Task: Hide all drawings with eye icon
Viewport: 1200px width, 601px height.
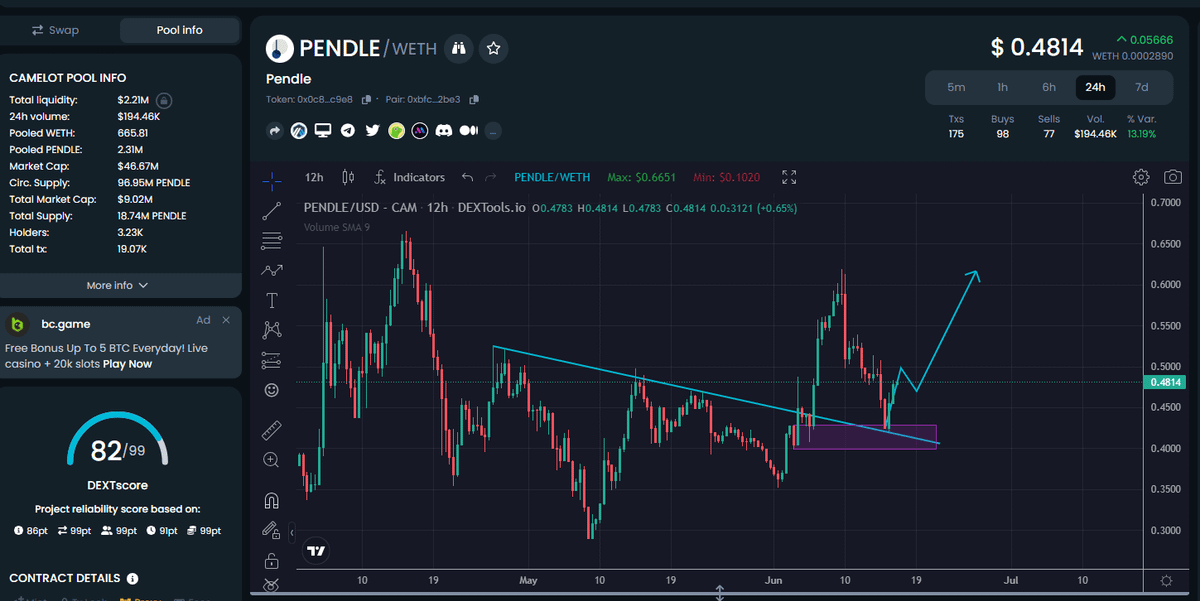Action: coord(271,586)
